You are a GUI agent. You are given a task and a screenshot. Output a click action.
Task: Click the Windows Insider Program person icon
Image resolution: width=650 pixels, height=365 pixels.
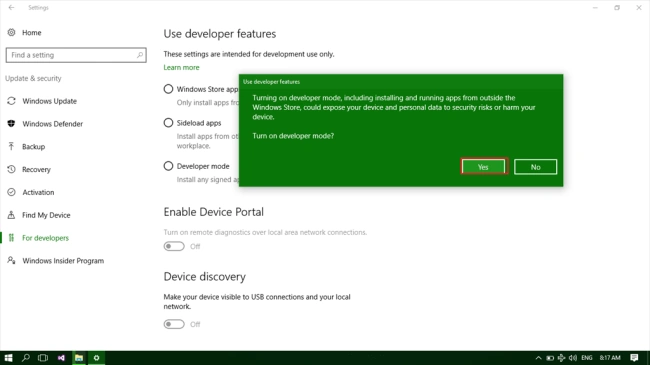tap(11, 260)
